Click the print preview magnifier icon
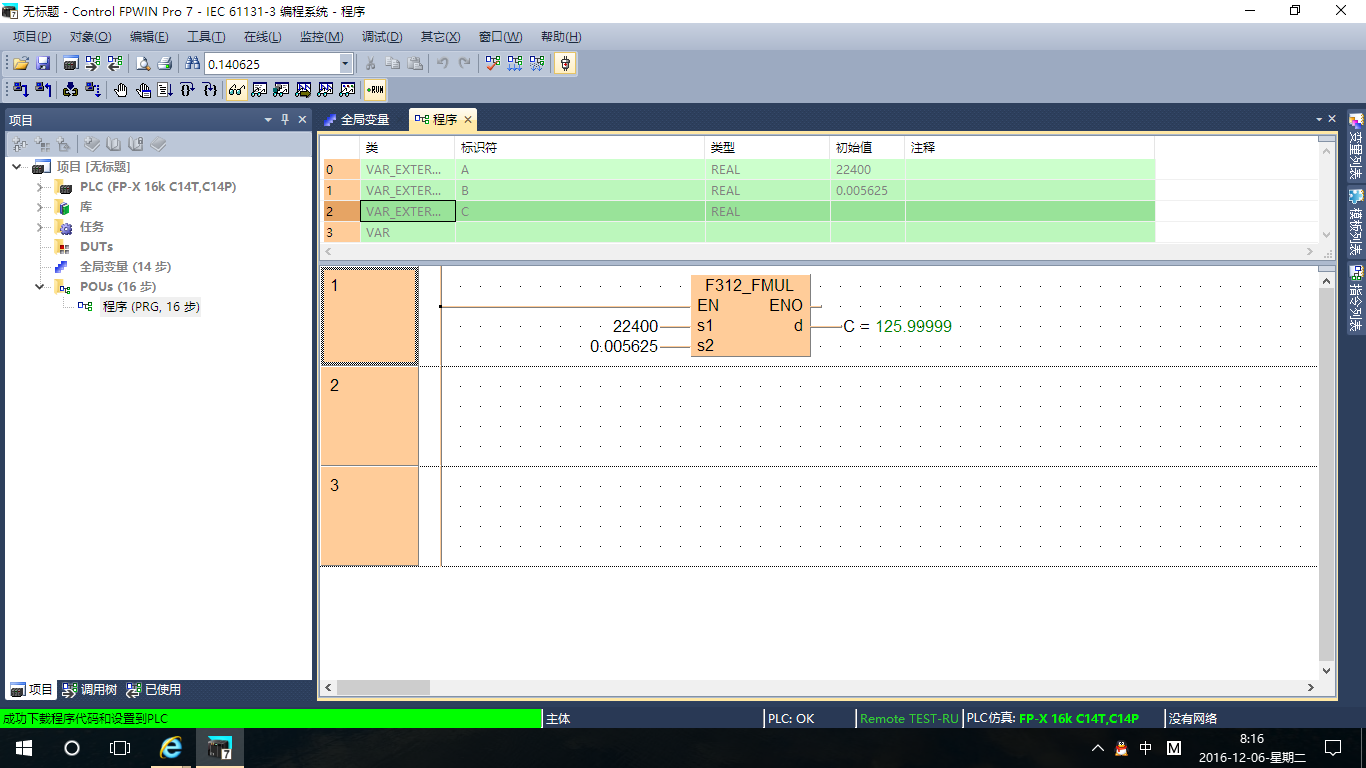This screenshot has width=1366, height=768. coord(143,63)
